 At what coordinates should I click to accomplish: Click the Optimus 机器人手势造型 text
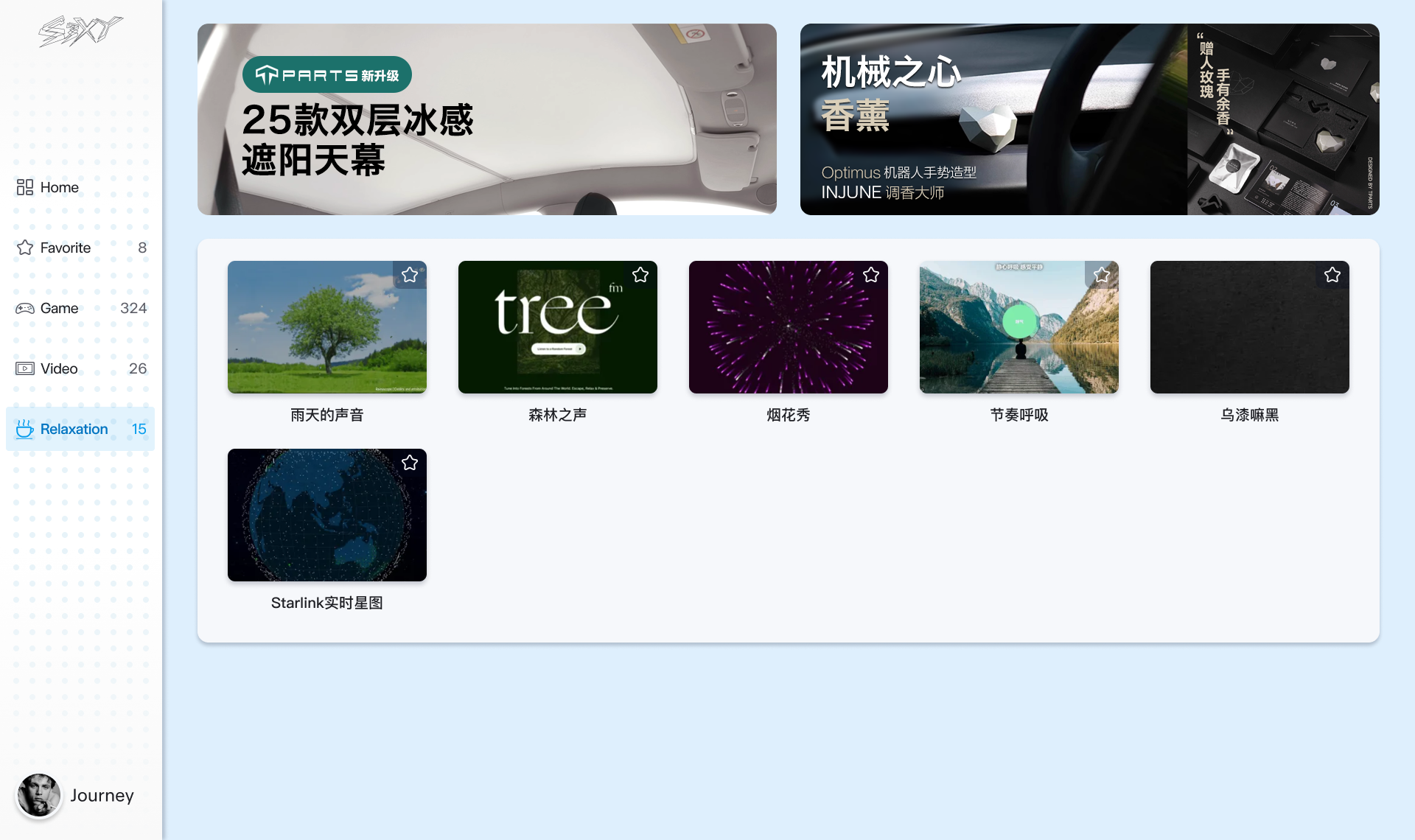click(x=899, y=172)
